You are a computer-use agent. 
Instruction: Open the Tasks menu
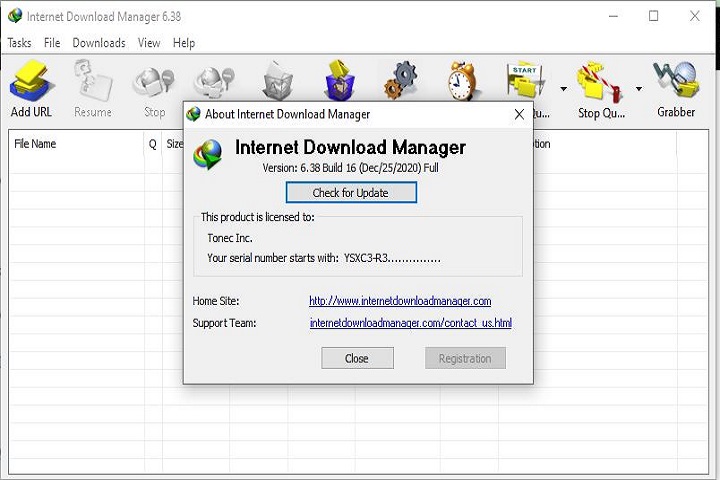point(20,43)
